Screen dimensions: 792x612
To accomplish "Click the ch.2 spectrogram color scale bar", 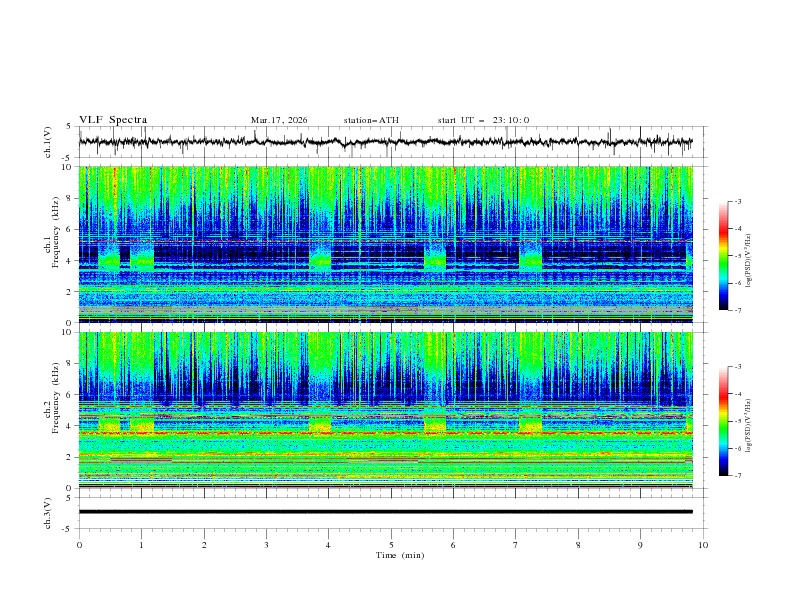I will pos(723,421).
